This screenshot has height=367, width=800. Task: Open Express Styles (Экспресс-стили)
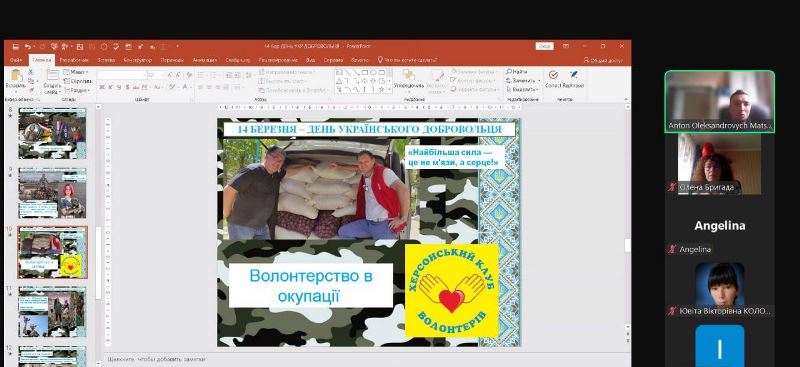coord(437,82)
